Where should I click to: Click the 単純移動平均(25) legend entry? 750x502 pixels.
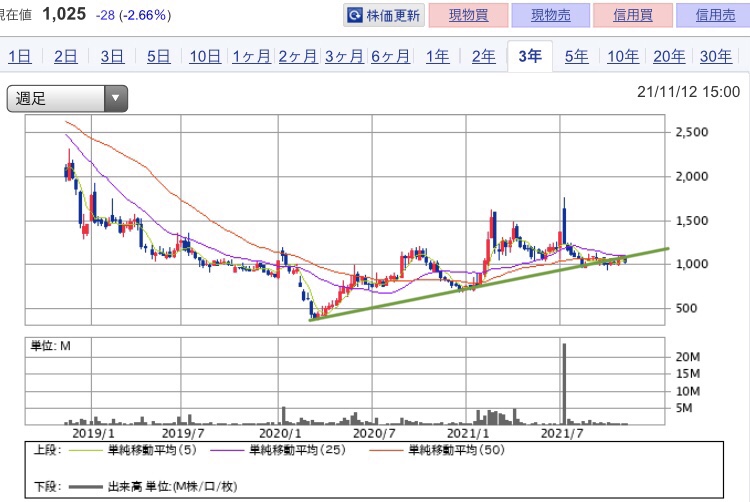coord(278,450)
